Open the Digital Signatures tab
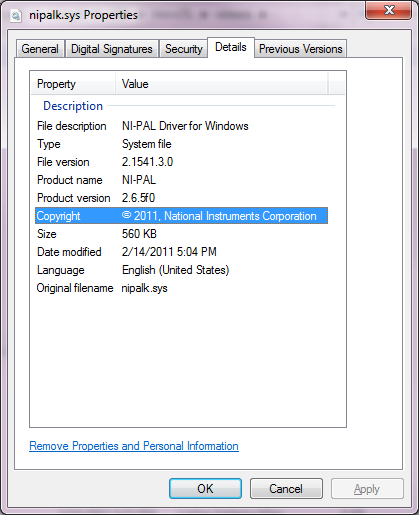The height and width of the screenshot is (515, 419). 112,49
